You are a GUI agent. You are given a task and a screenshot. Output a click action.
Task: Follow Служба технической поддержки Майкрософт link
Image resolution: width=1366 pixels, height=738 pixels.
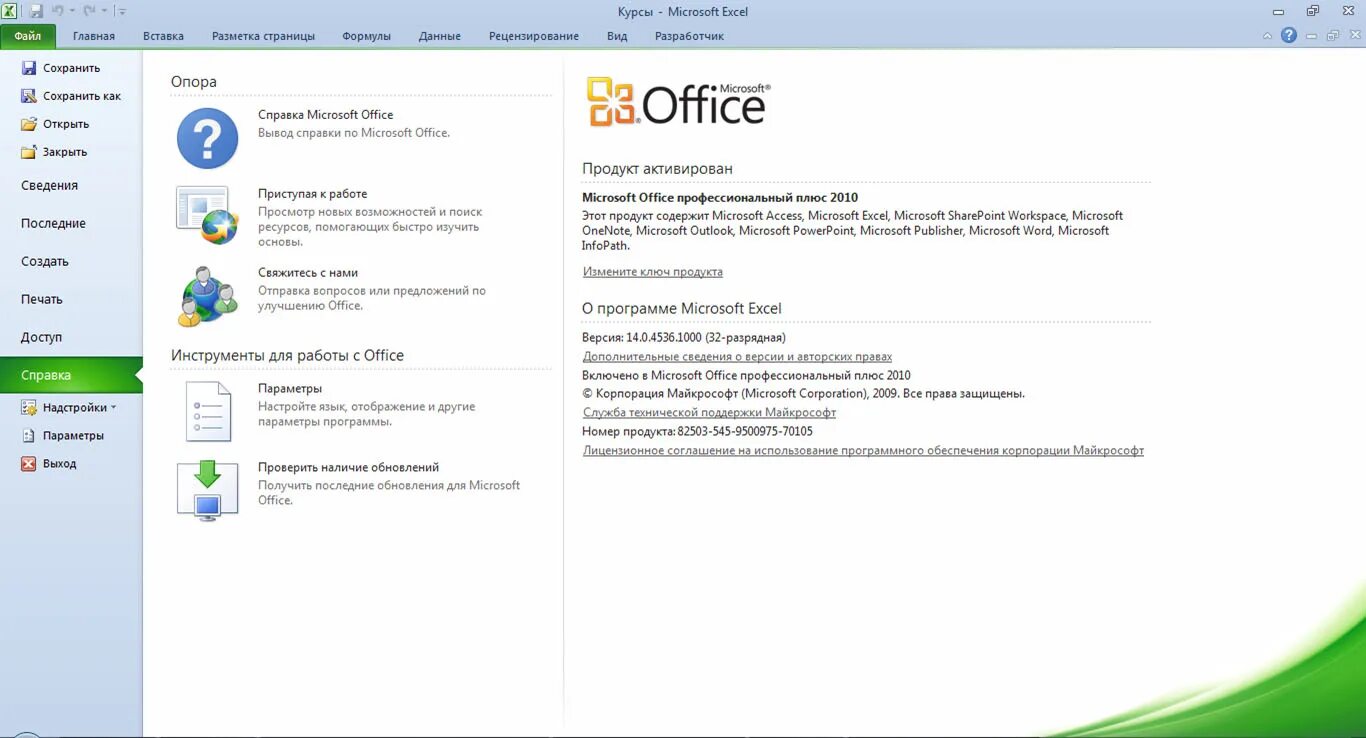tap(709, 413)
